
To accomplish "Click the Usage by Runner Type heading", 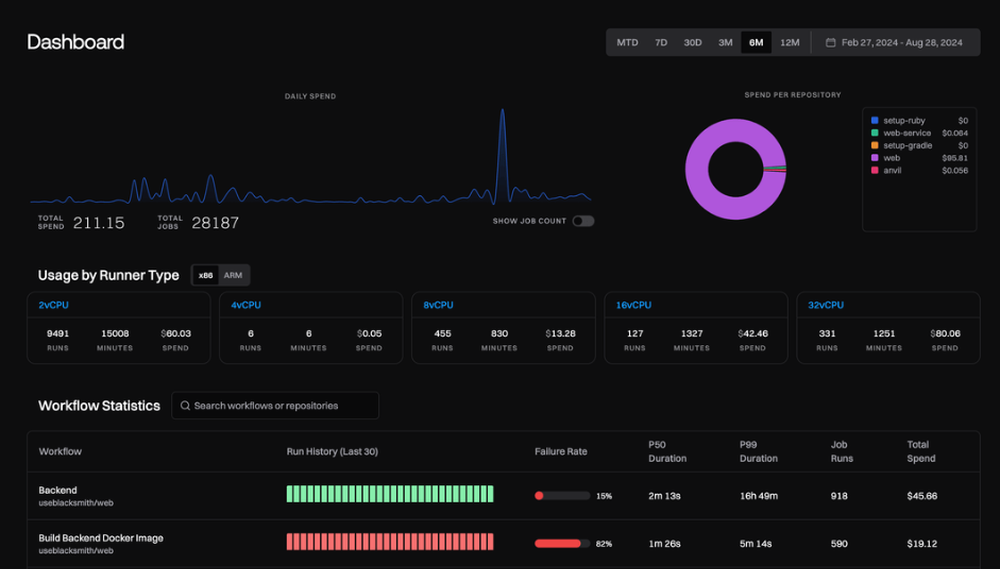I will coord(108,276).
